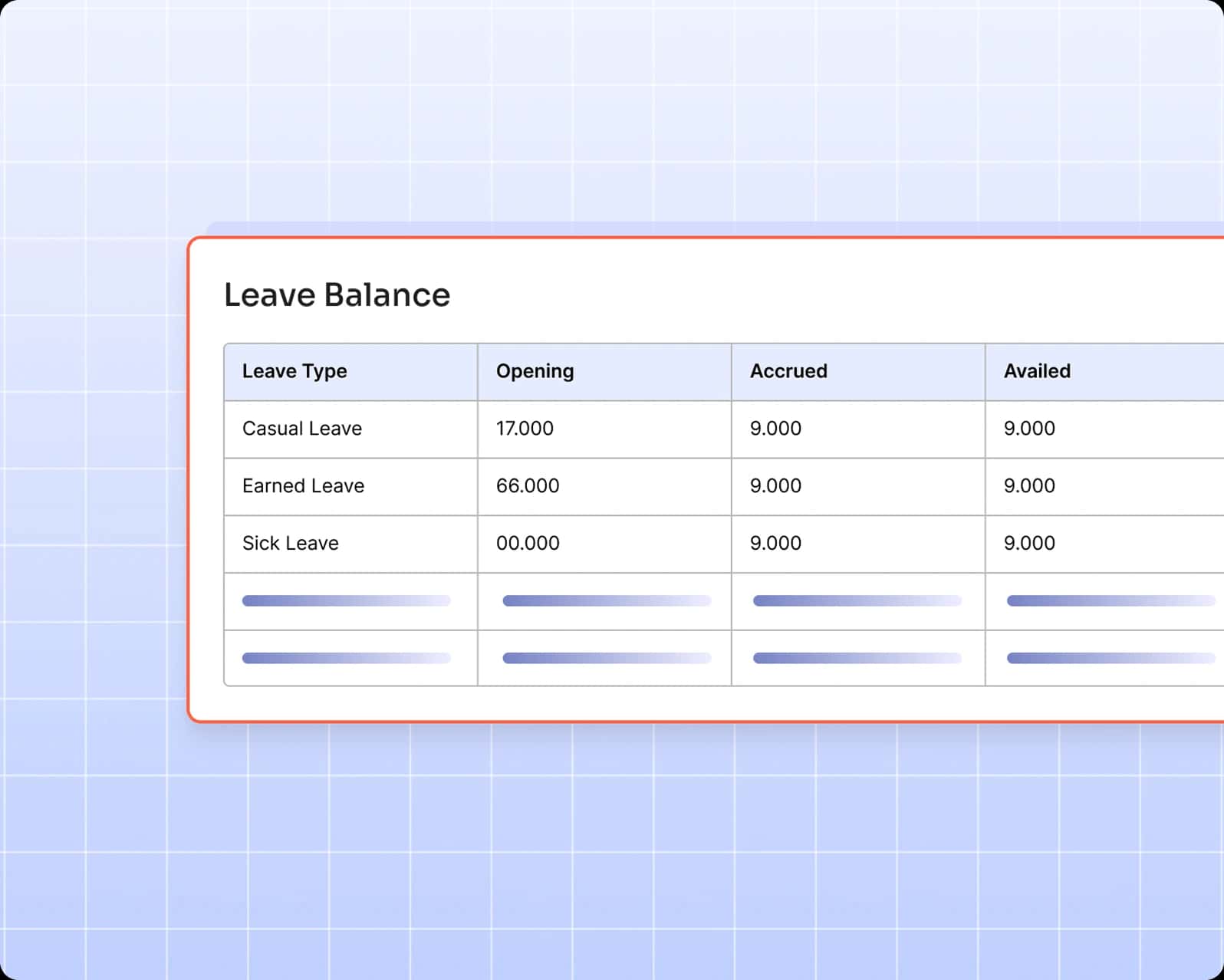The width and height of the screenshot is (1224, 980).
Task: Click the Accrued column header
Action: point(788,371)
